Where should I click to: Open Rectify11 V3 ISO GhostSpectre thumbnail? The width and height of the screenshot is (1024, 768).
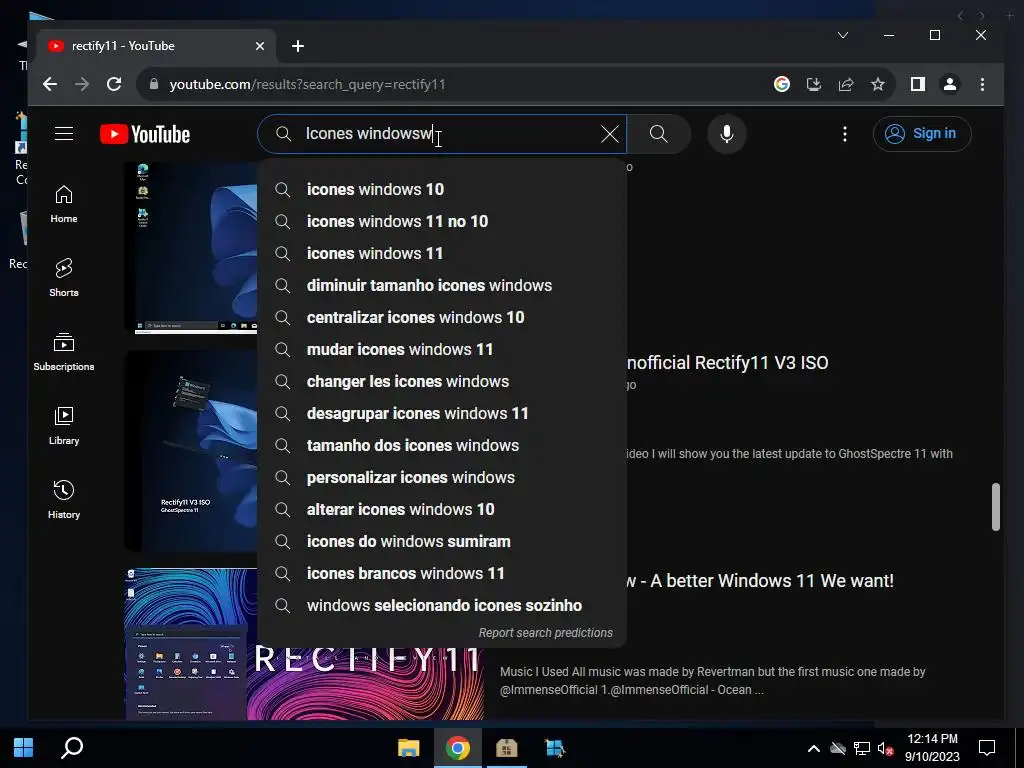tap(191, 451)
